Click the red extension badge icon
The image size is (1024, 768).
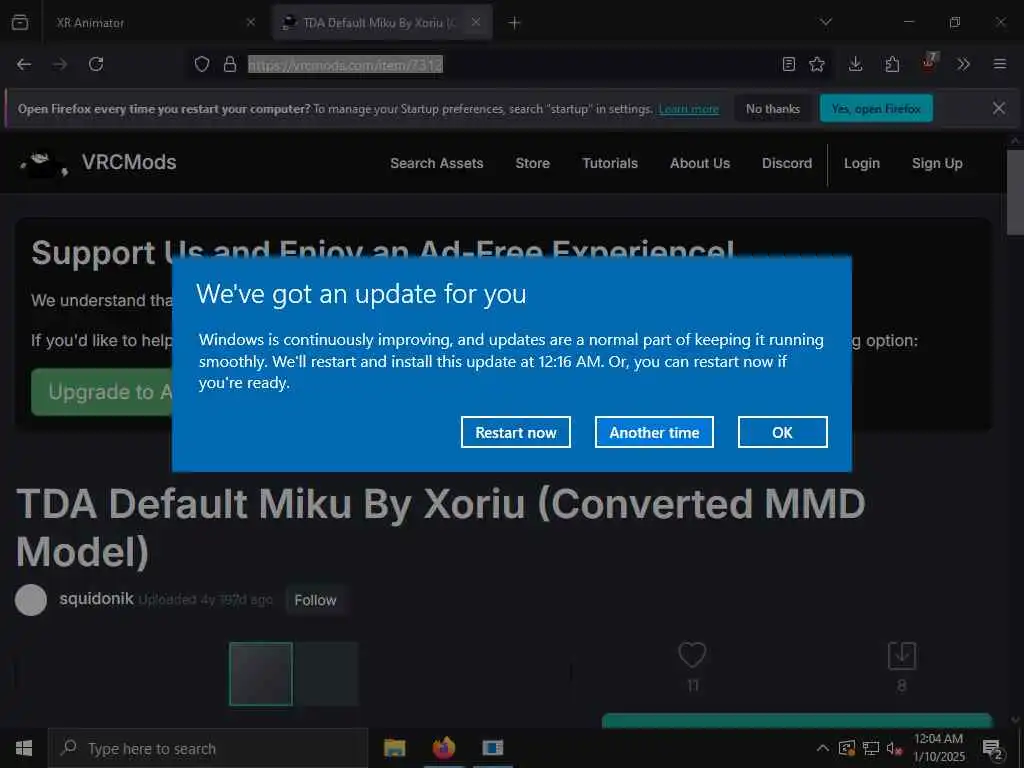tap(929, 63)
